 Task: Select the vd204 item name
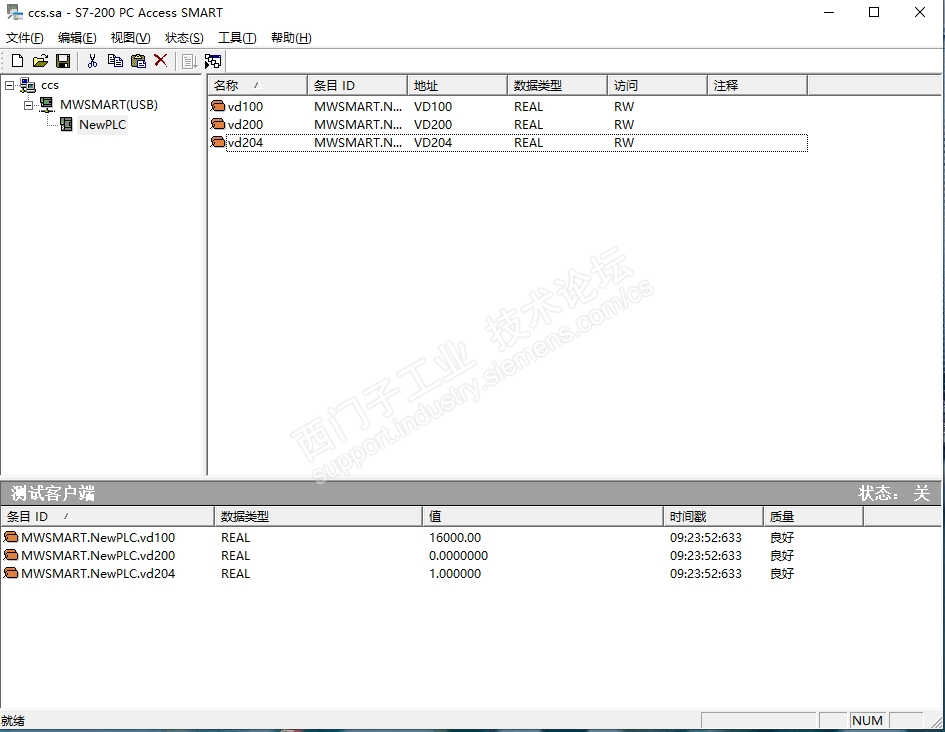click(245, 143)
